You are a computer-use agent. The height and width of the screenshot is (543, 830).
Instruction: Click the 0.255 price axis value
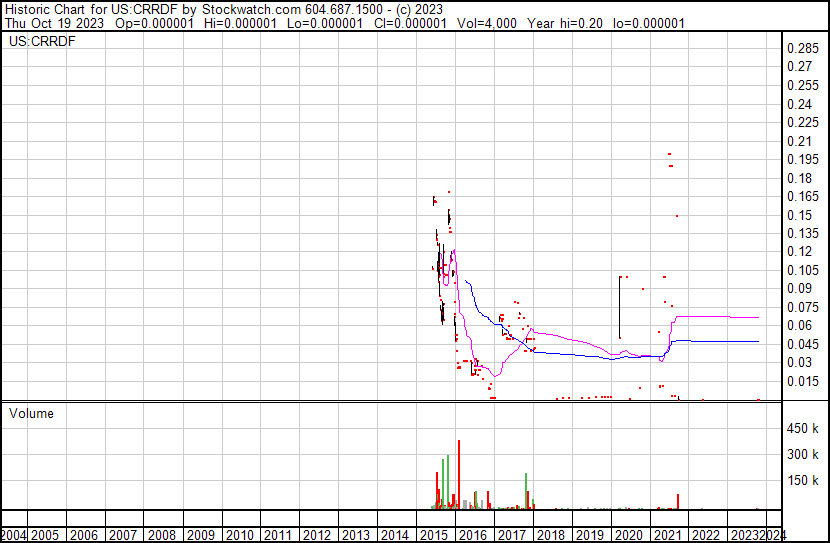pos(803,86)
